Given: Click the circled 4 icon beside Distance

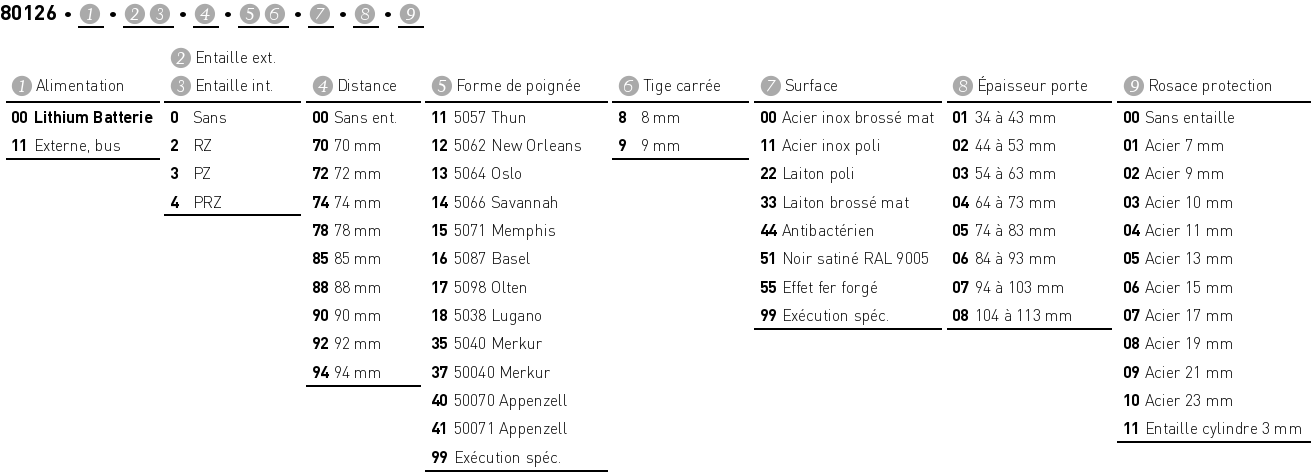Looking at the screenshot, I should tap(323, 86).
